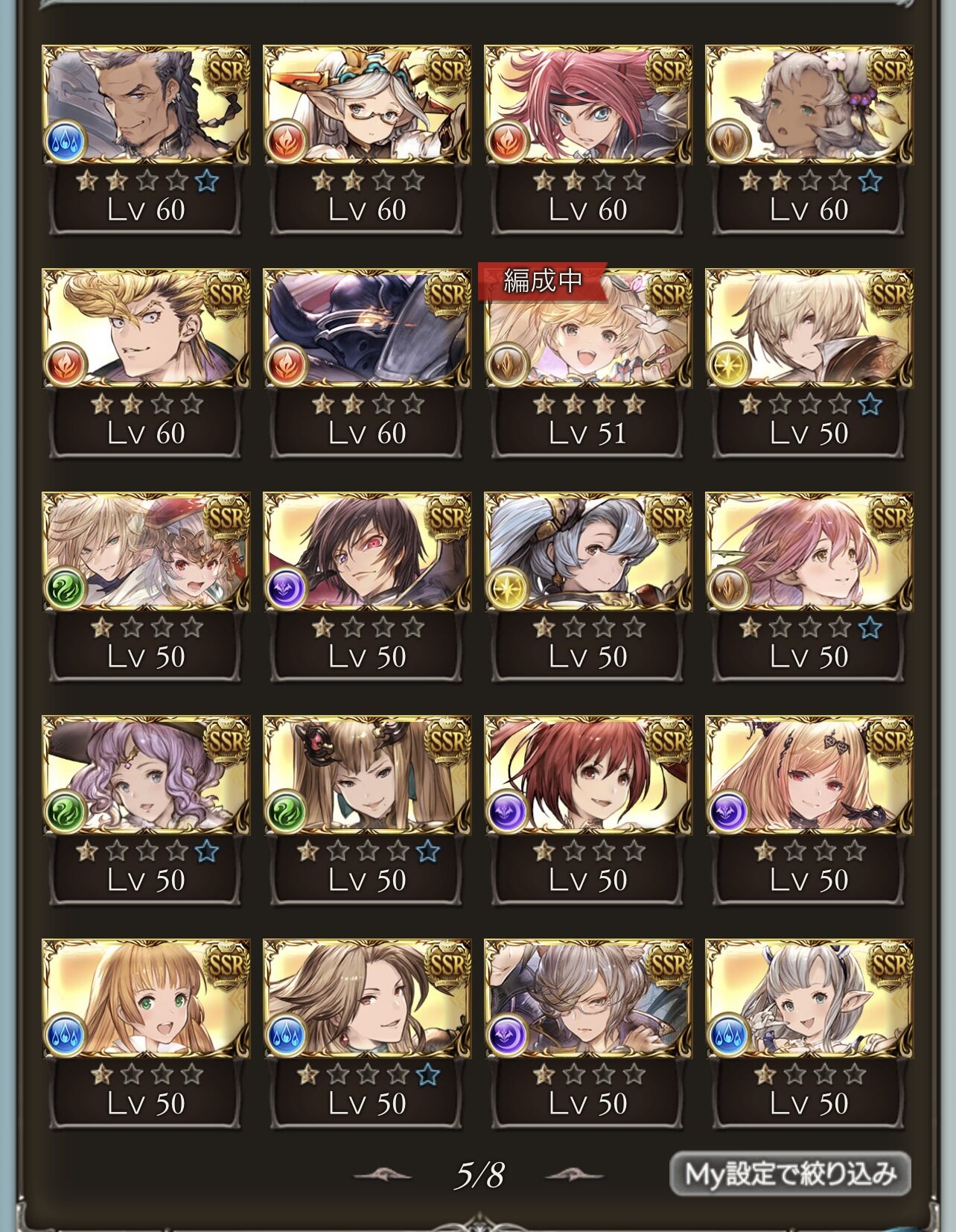Click wind element icon on duo character card
Screen dimensions: 956x1232
66,588
